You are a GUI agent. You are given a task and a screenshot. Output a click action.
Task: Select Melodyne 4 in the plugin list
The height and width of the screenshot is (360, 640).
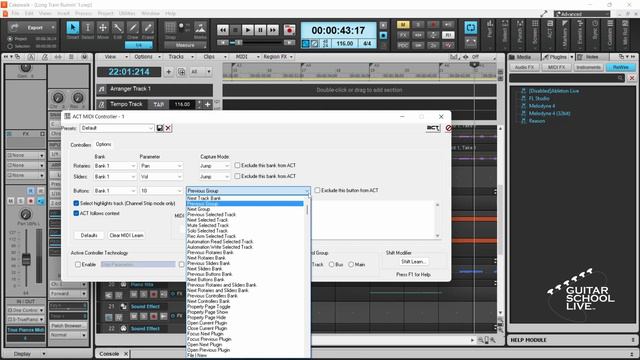point(542,106)
